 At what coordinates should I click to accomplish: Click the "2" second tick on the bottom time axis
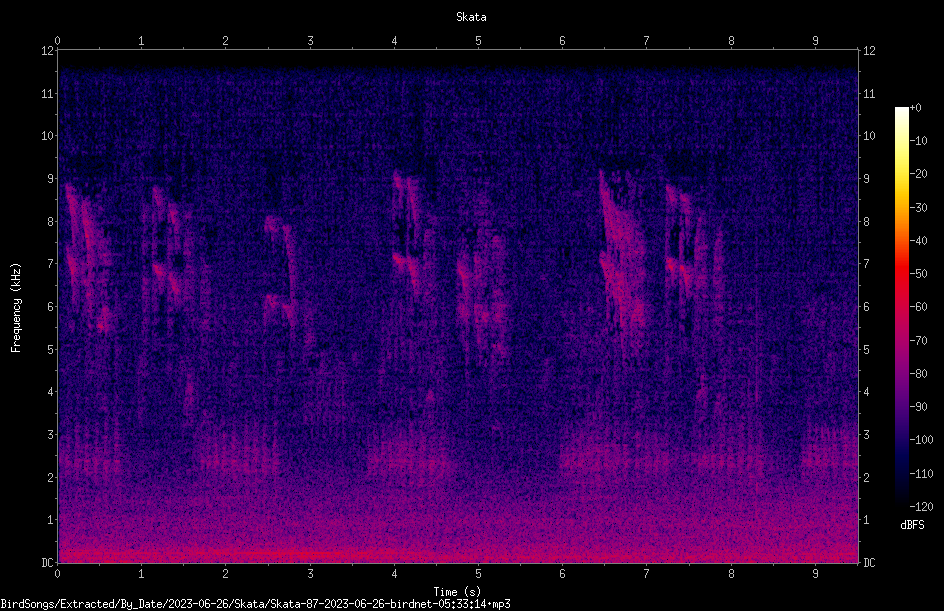pyautogui.click(x=226, y=574)
